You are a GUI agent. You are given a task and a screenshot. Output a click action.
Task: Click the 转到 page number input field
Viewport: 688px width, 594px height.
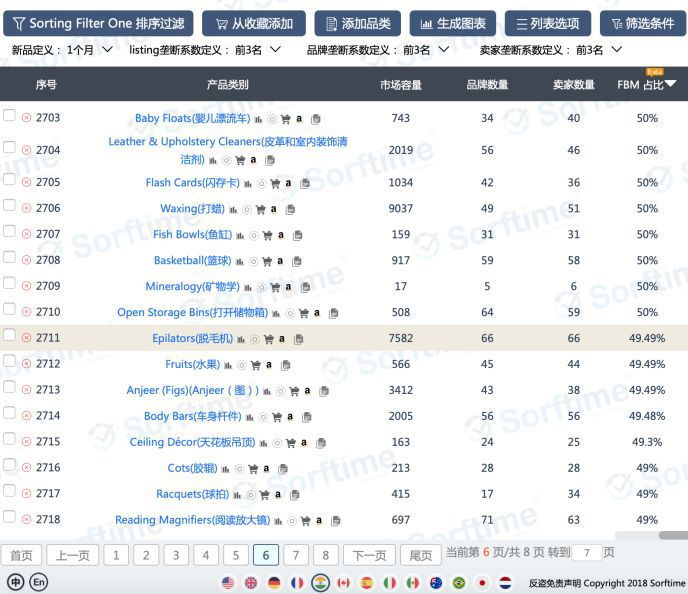click(x=587, y=553)
